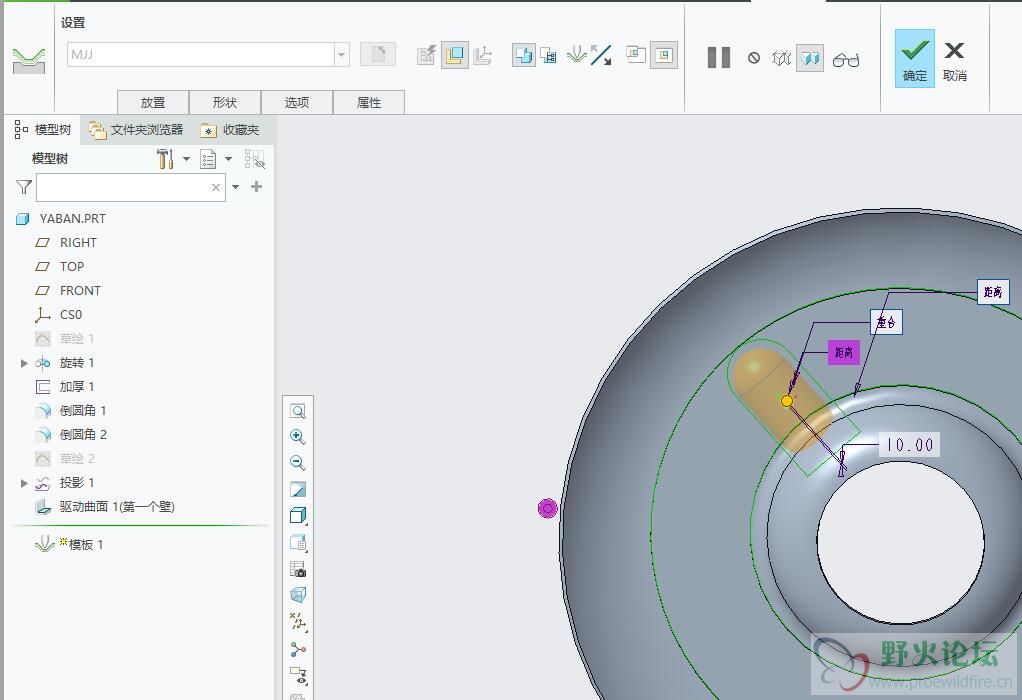Switch to the 模型树 navigator tab
1022x700 pixels.
pos(43,130)
